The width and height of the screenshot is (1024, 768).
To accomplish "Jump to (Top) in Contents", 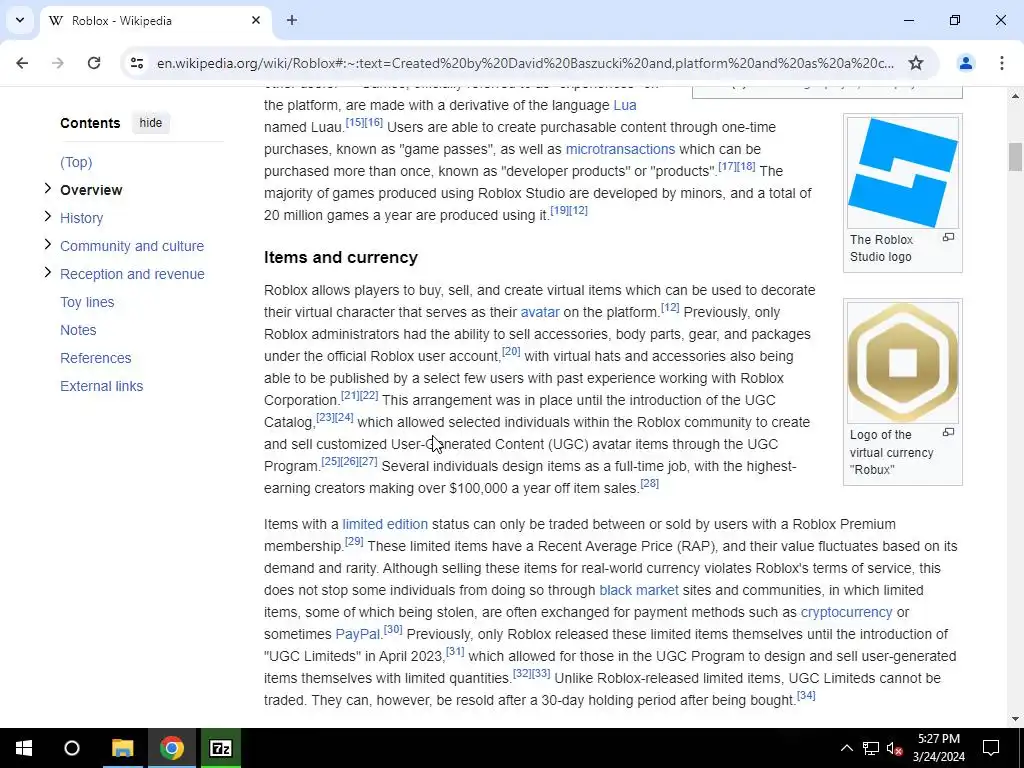I will point(76,162).
